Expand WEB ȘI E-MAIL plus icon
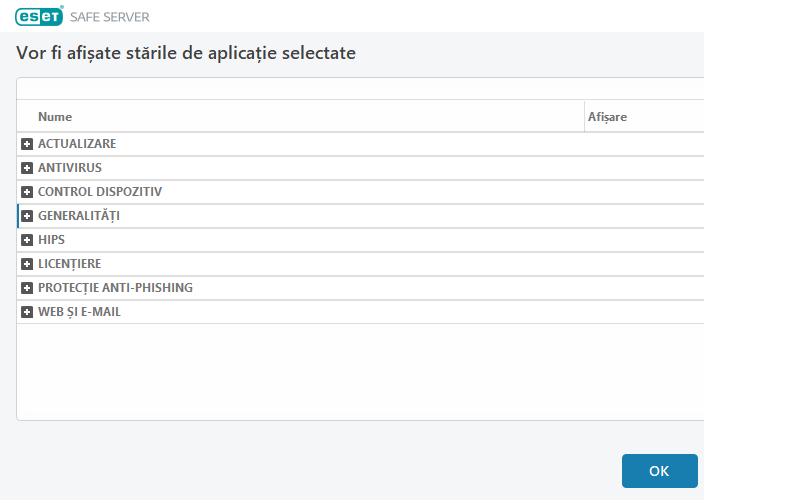 click(x=27, y=312)
